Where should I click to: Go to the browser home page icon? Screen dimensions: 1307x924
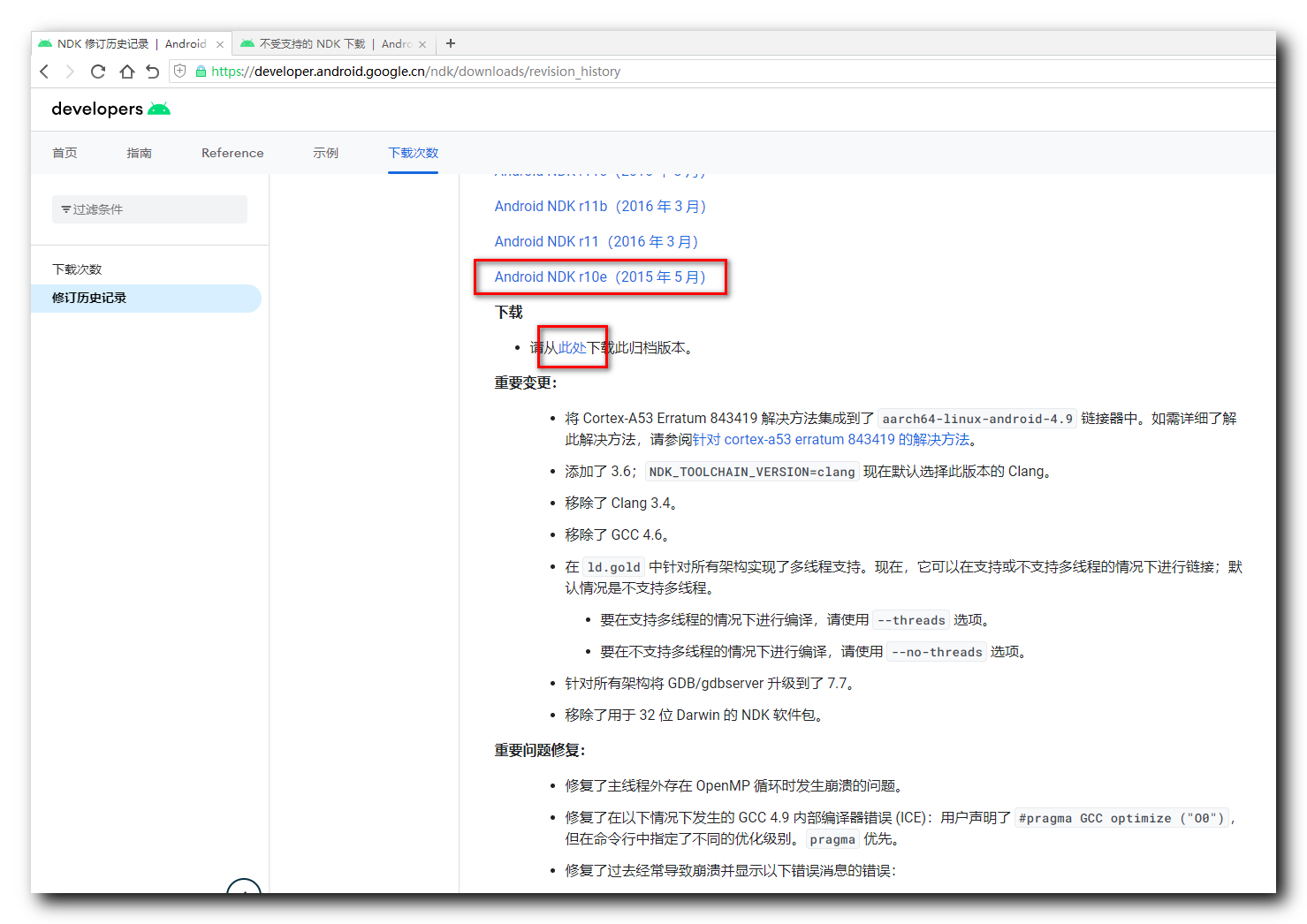pos(126,72)
